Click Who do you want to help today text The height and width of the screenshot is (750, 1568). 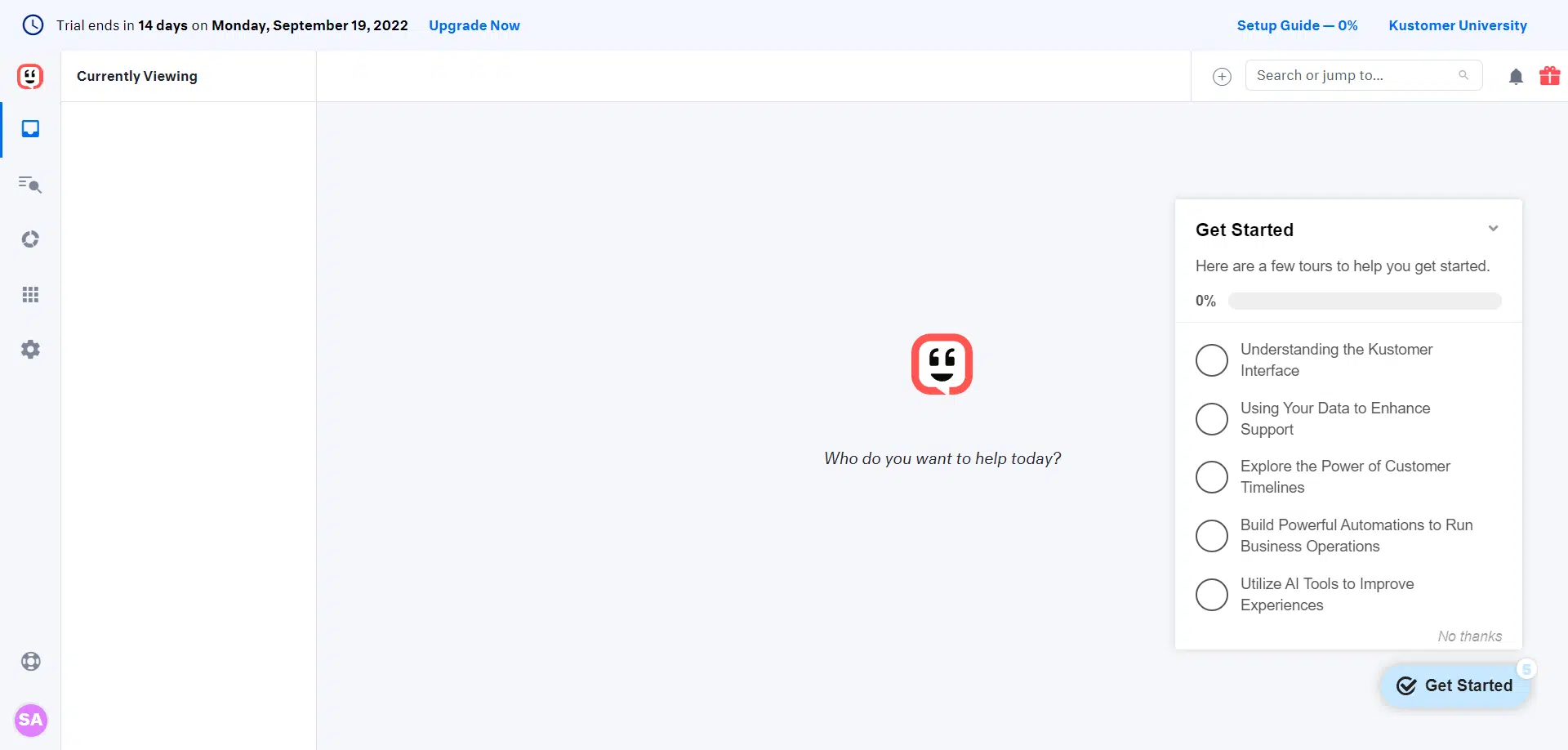coord(942,459)
